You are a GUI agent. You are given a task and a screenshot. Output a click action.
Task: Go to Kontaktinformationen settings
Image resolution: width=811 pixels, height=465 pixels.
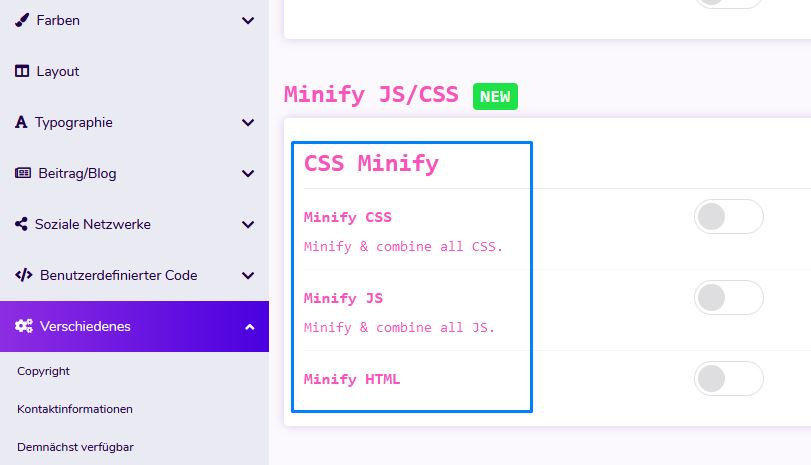coord(75,409)
